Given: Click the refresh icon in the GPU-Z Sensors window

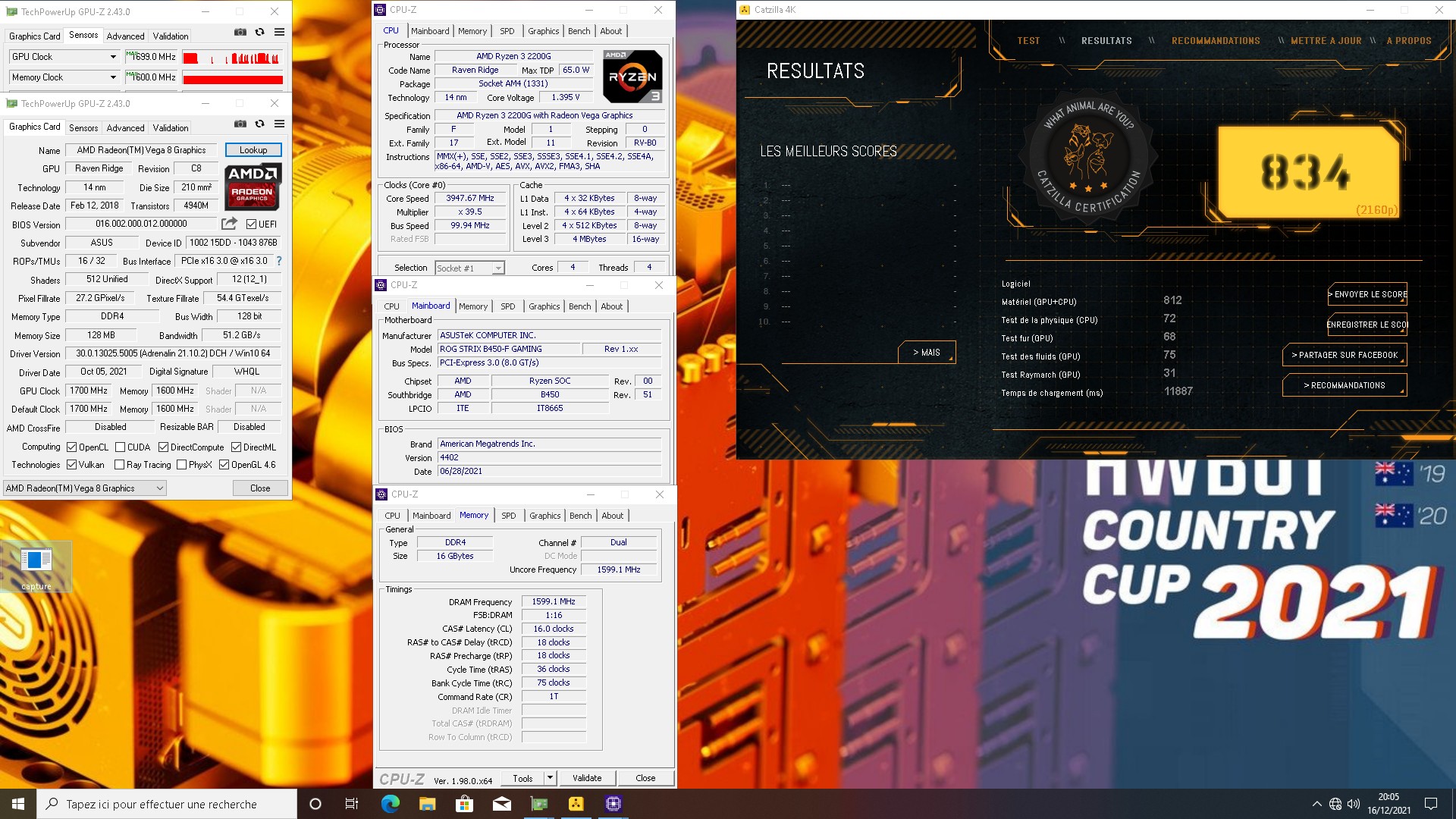Looking at the screenshot, I should point(259,32).
